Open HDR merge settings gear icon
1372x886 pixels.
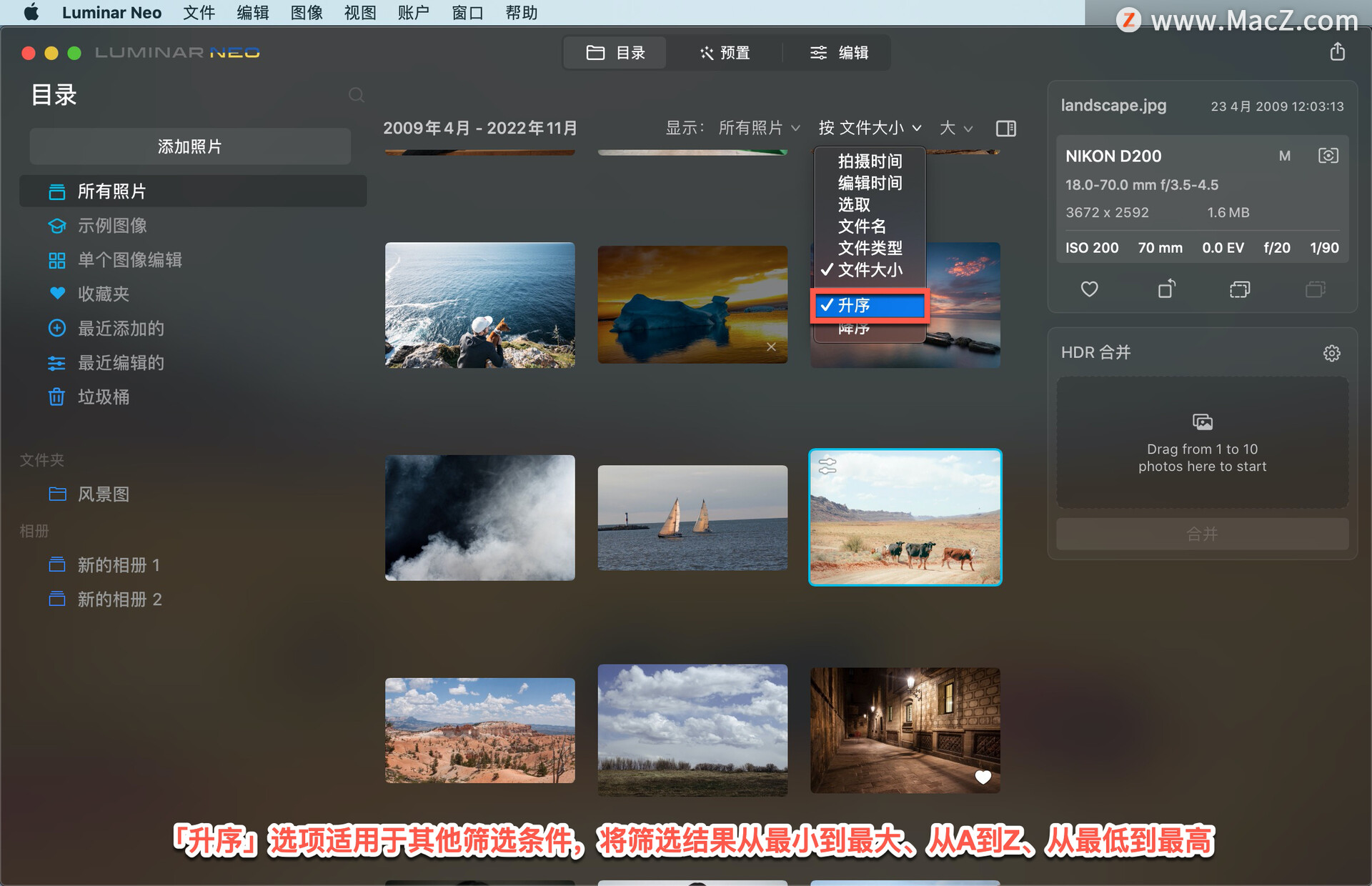click(x=1331, y=353)
